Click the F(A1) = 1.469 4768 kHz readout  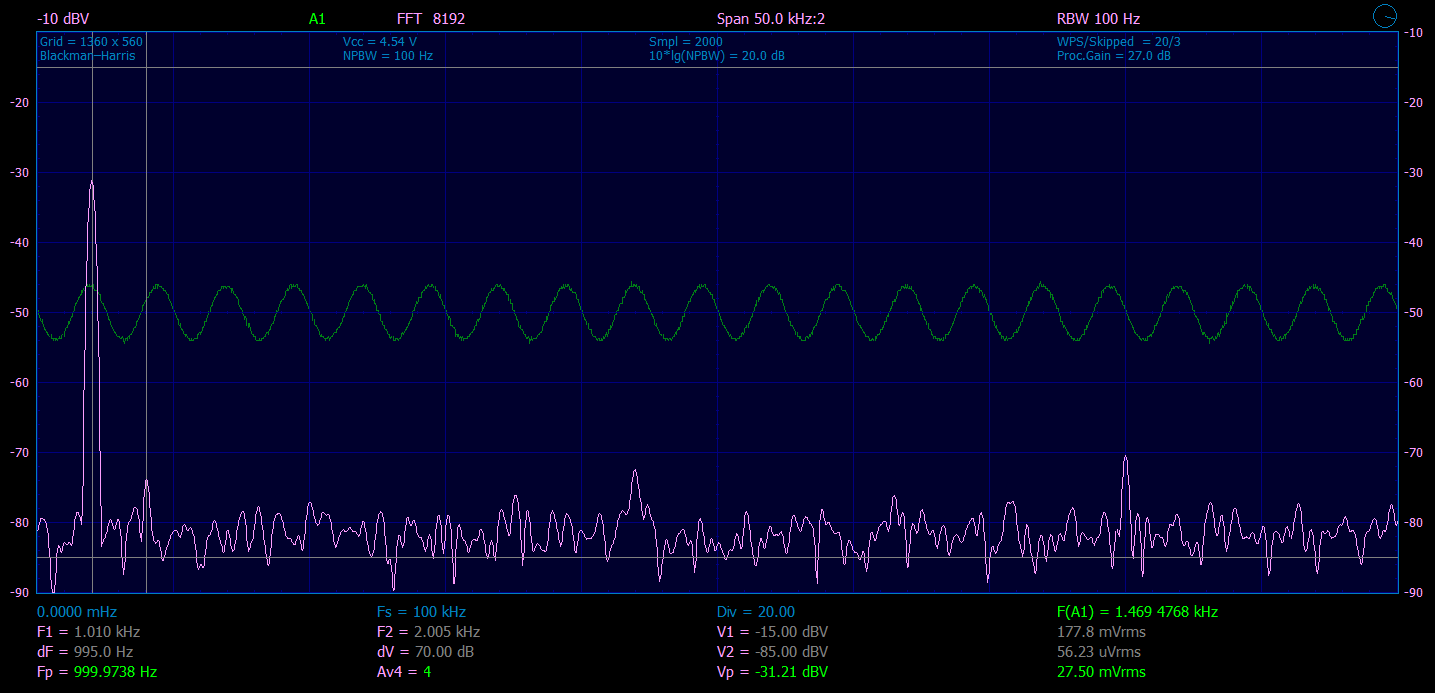coord(1137,612)
